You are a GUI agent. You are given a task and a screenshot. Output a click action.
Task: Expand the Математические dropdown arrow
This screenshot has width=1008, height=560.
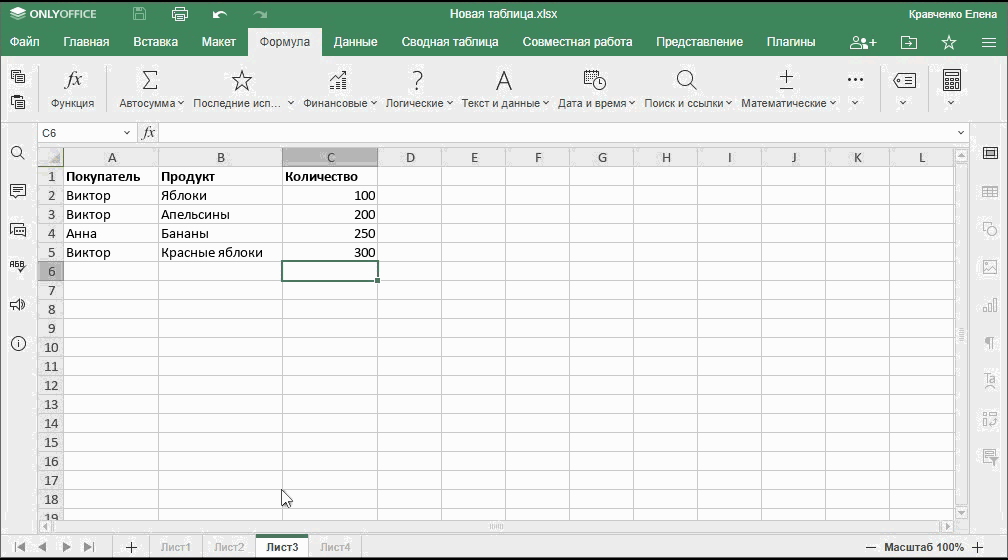[832, 103]
